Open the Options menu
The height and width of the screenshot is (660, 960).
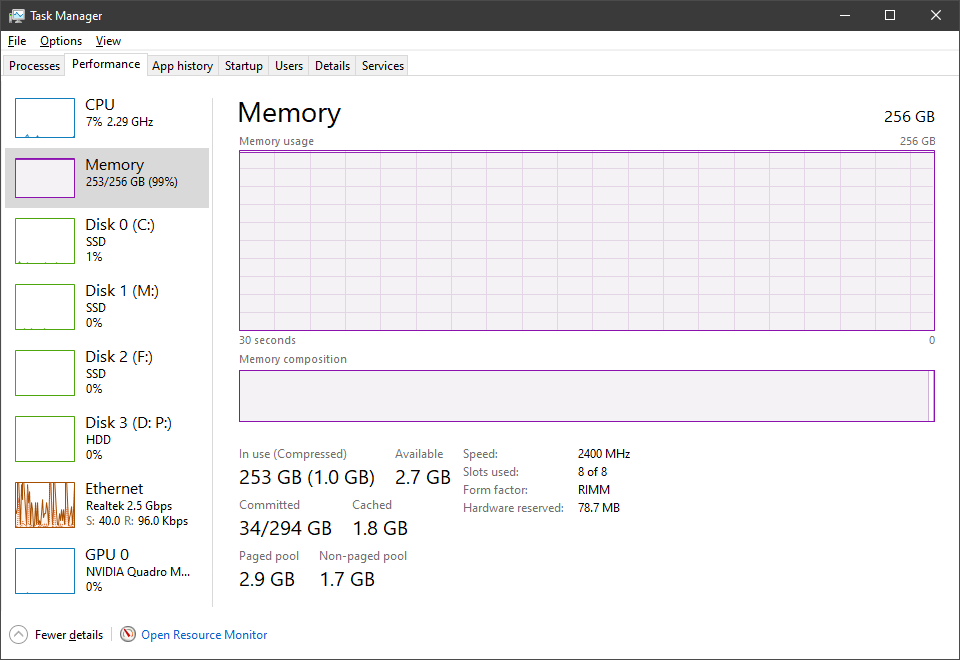[61, 41]
